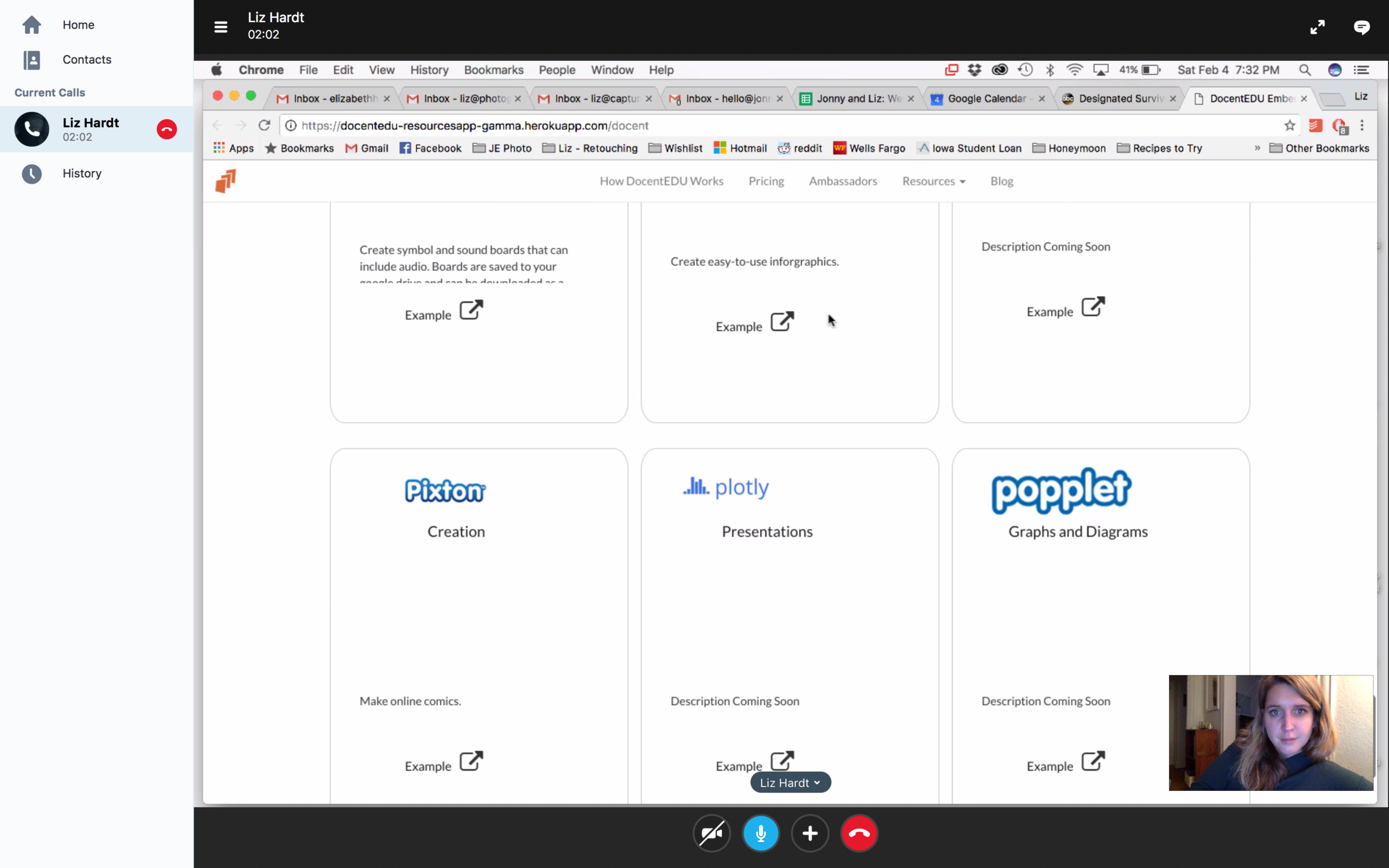Open the Recipes to Try folder
1389x868 pixels.
tap(1160, 148)
